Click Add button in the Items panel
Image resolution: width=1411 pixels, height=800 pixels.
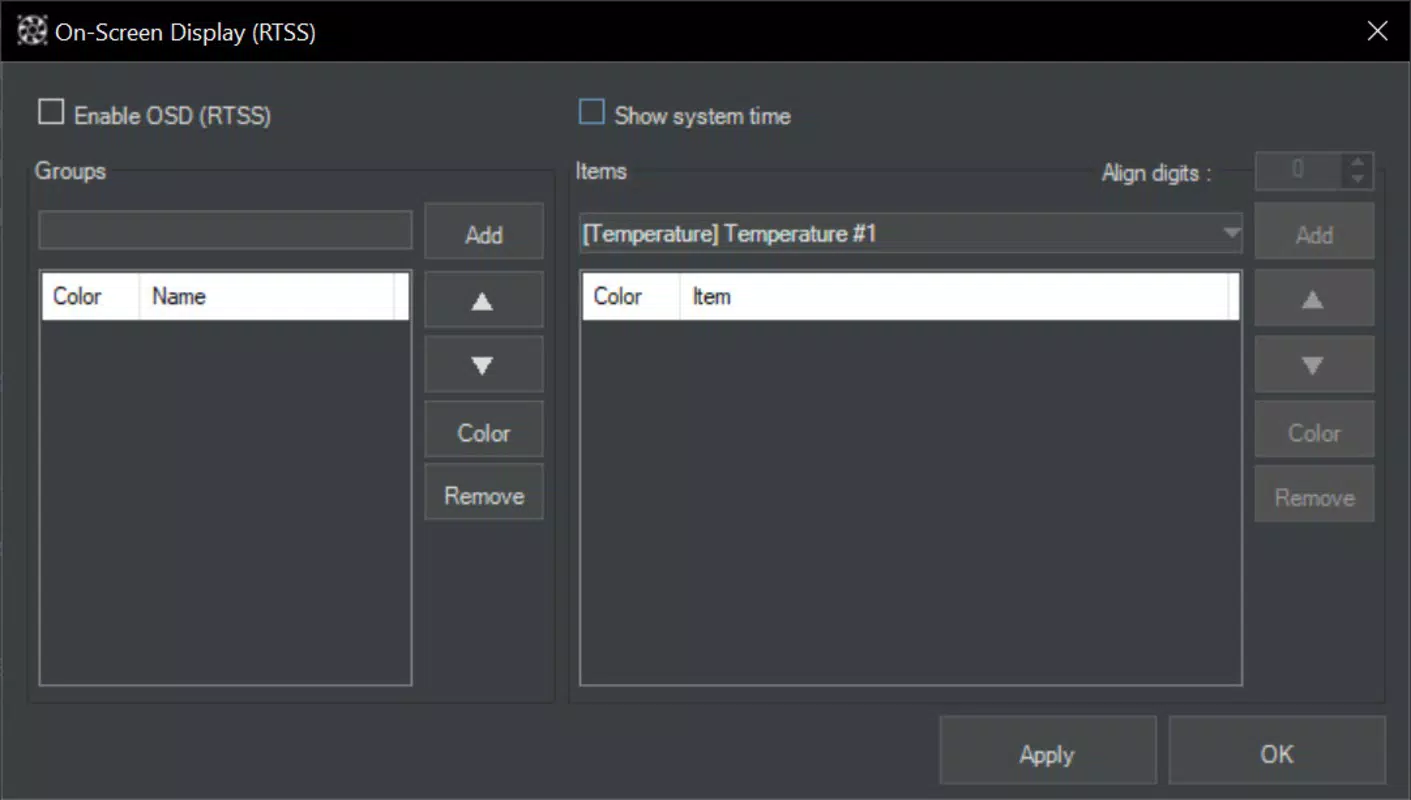(1313, 233)
